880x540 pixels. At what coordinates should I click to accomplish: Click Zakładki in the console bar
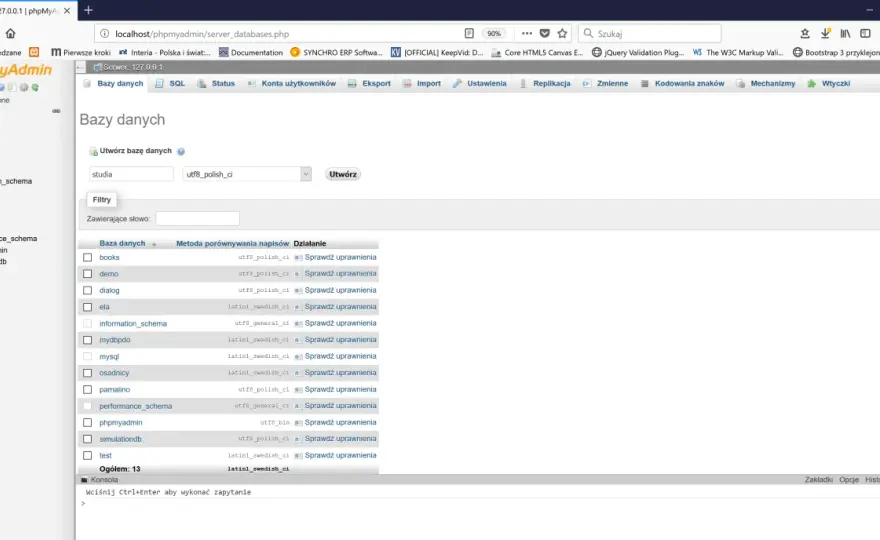pyautogui.click(x=818, y=479)
